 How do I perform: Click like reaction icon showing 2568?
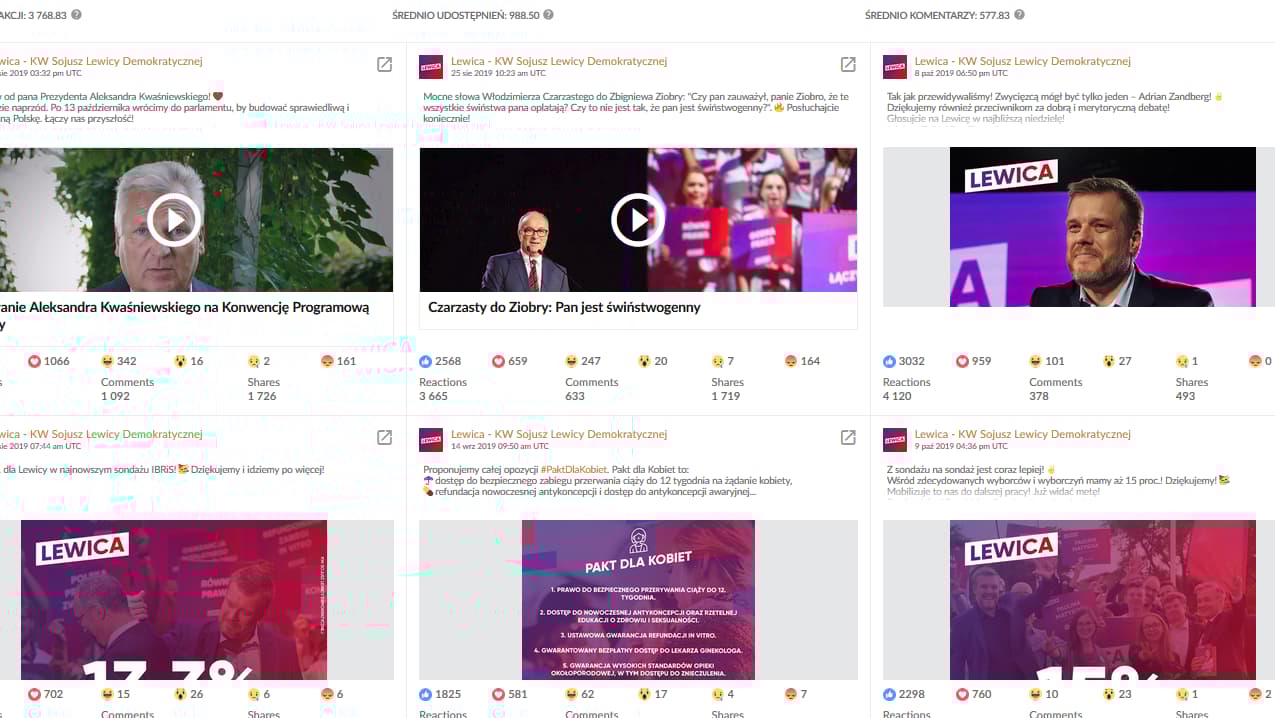point(426,361)
